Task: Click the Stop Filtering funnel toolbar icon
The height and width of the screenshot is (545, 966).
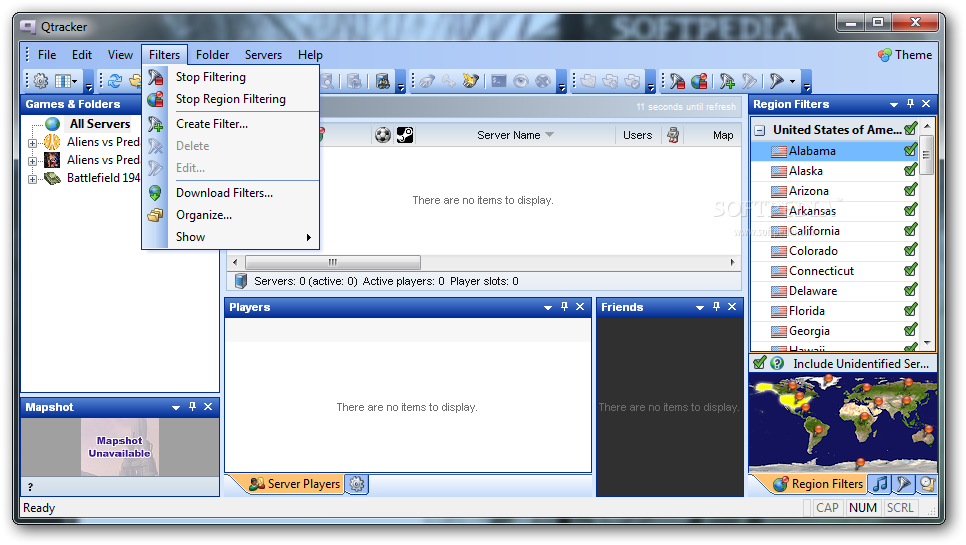Action: (677, 81)
